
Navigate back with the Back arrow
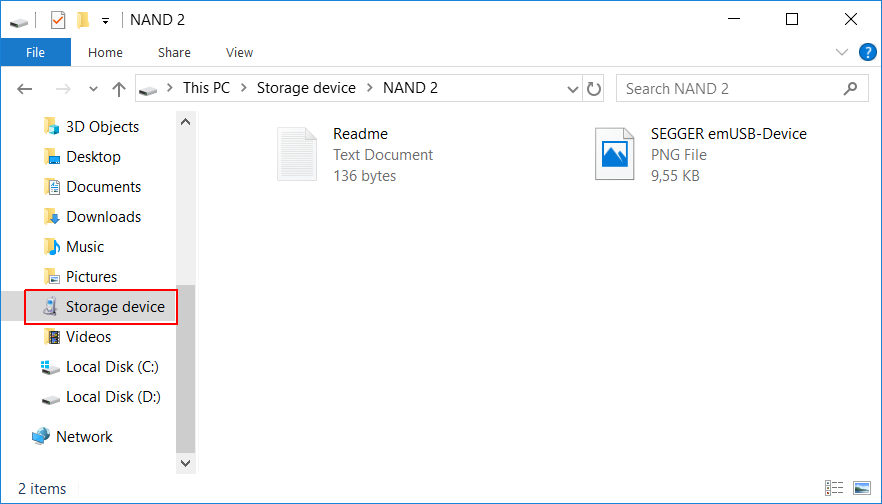coord(25,89)
